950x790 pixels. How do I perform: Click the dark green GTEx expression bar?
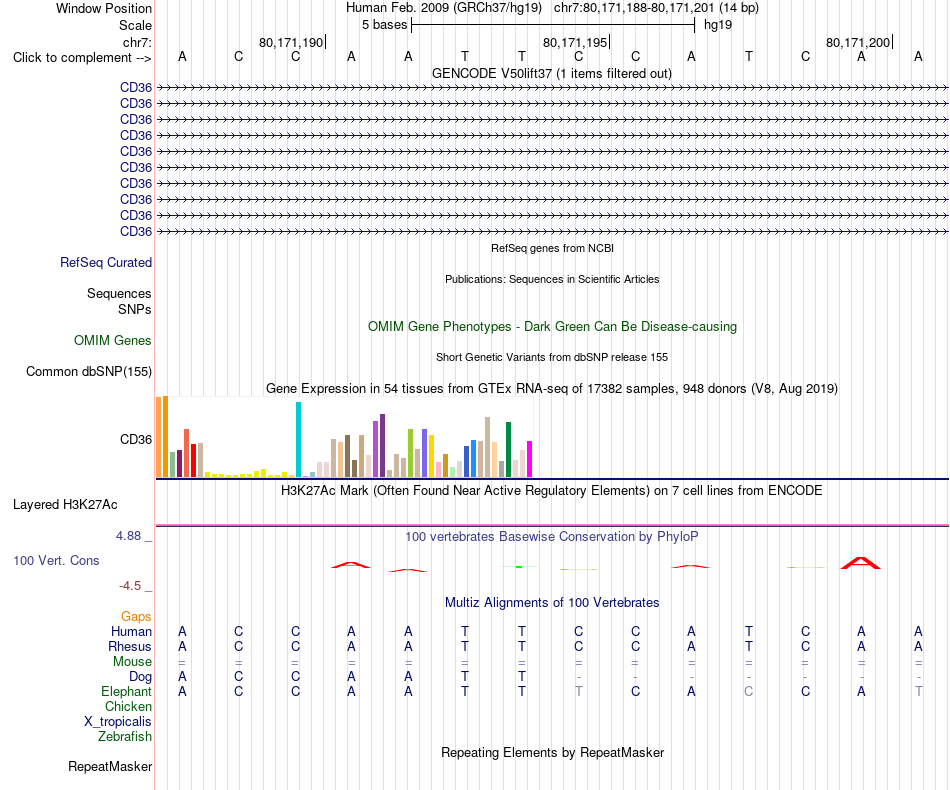509,450
